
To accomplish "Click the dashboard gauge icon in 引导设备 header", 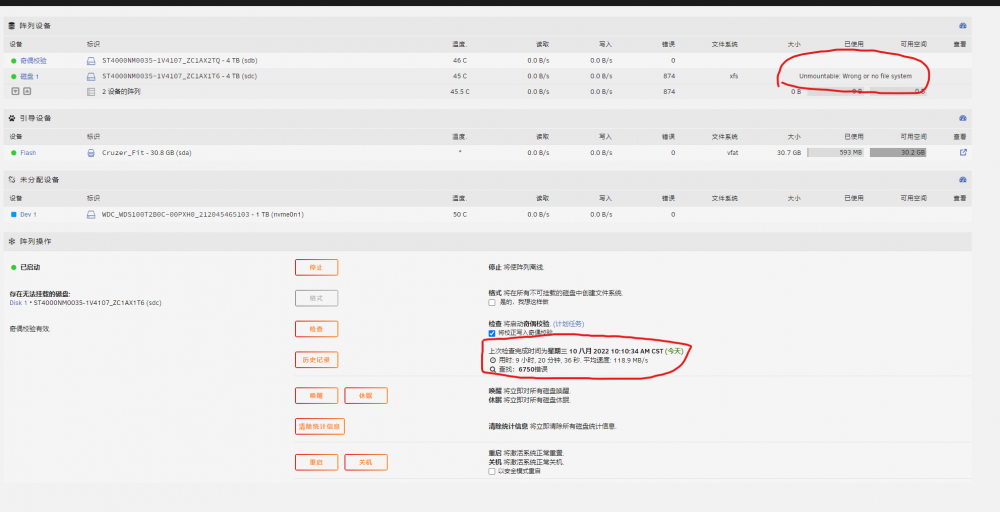I will pyautogui.click(x=962, y=118).
